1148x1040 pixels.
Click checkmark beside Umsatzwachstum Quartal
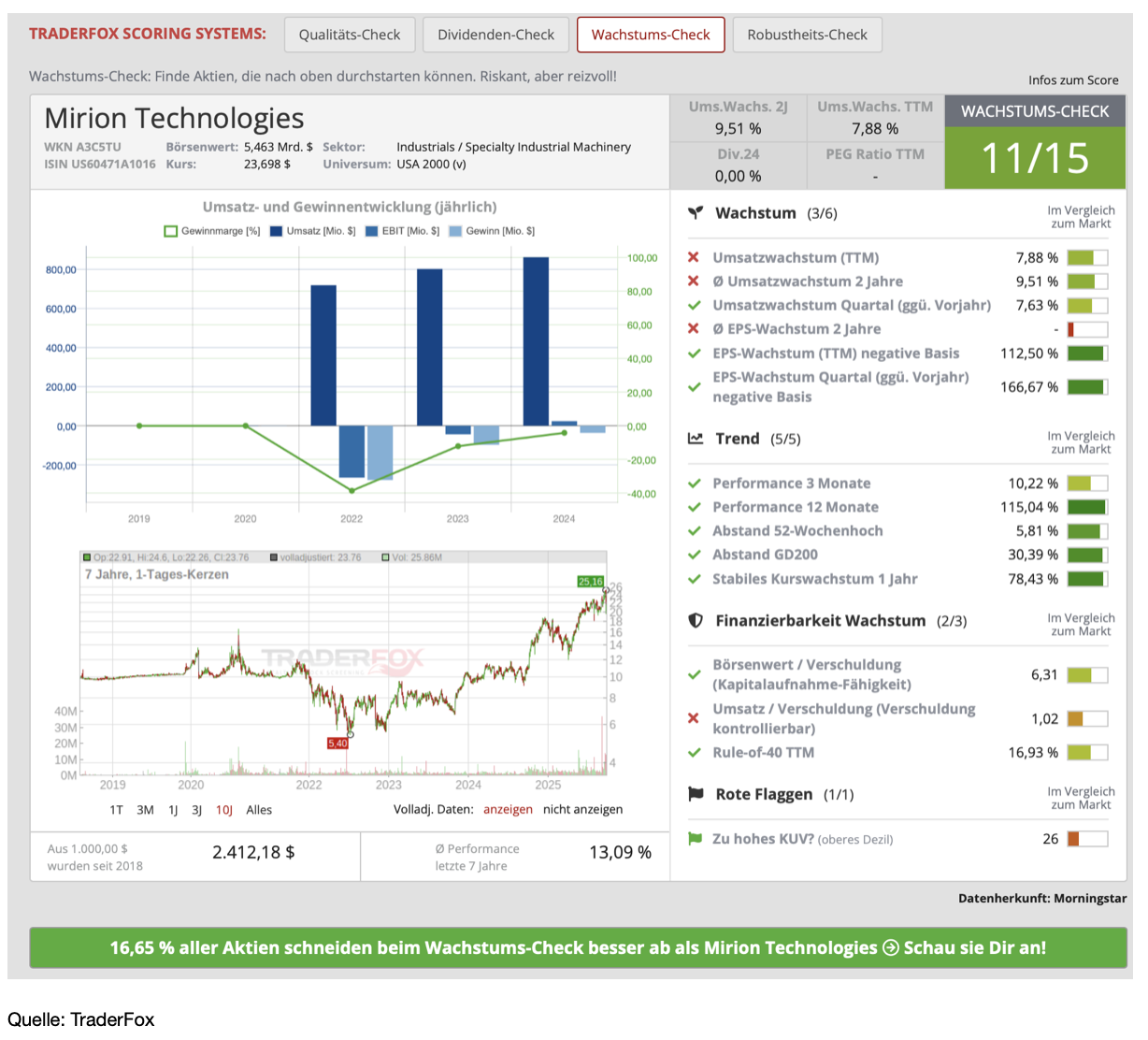pyautogui.click(x=694, y=305)
